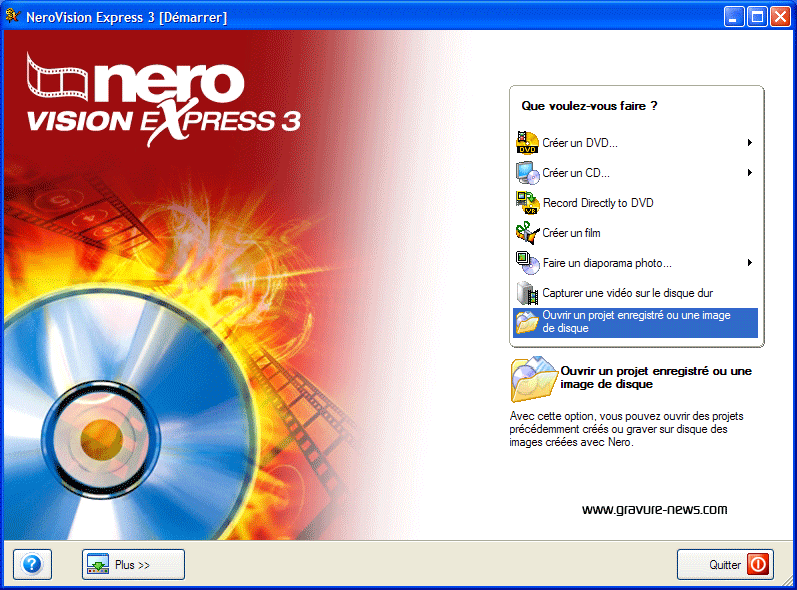Expand the Faire un diaporama photo arrow
The width and height of the screenshot is (797, 590).
click(x=750, y=263)
